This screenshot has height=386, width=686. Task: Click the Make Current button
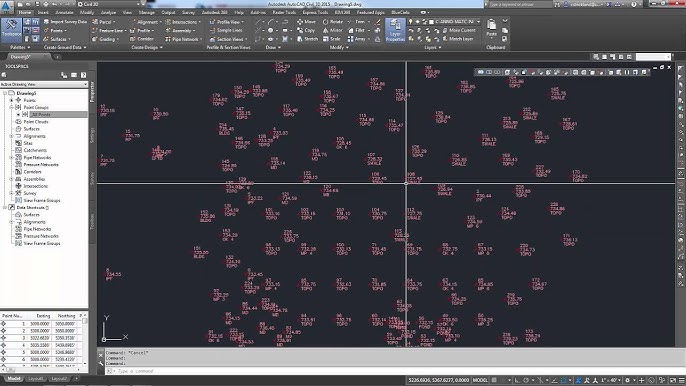[x=459, y=30]
